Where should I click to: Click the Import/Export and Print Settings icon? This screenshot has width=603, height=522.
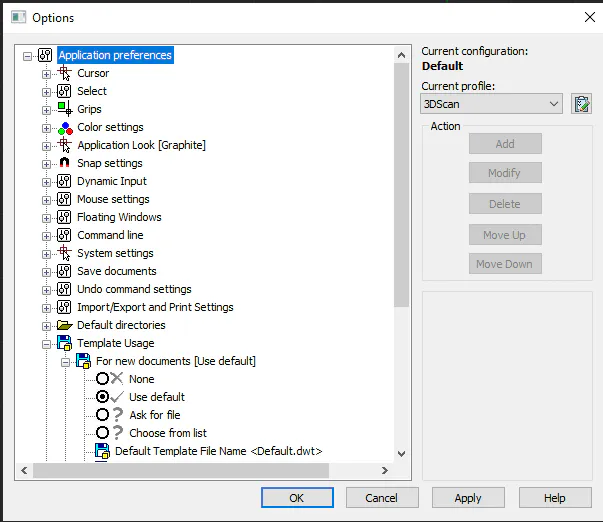64,307
